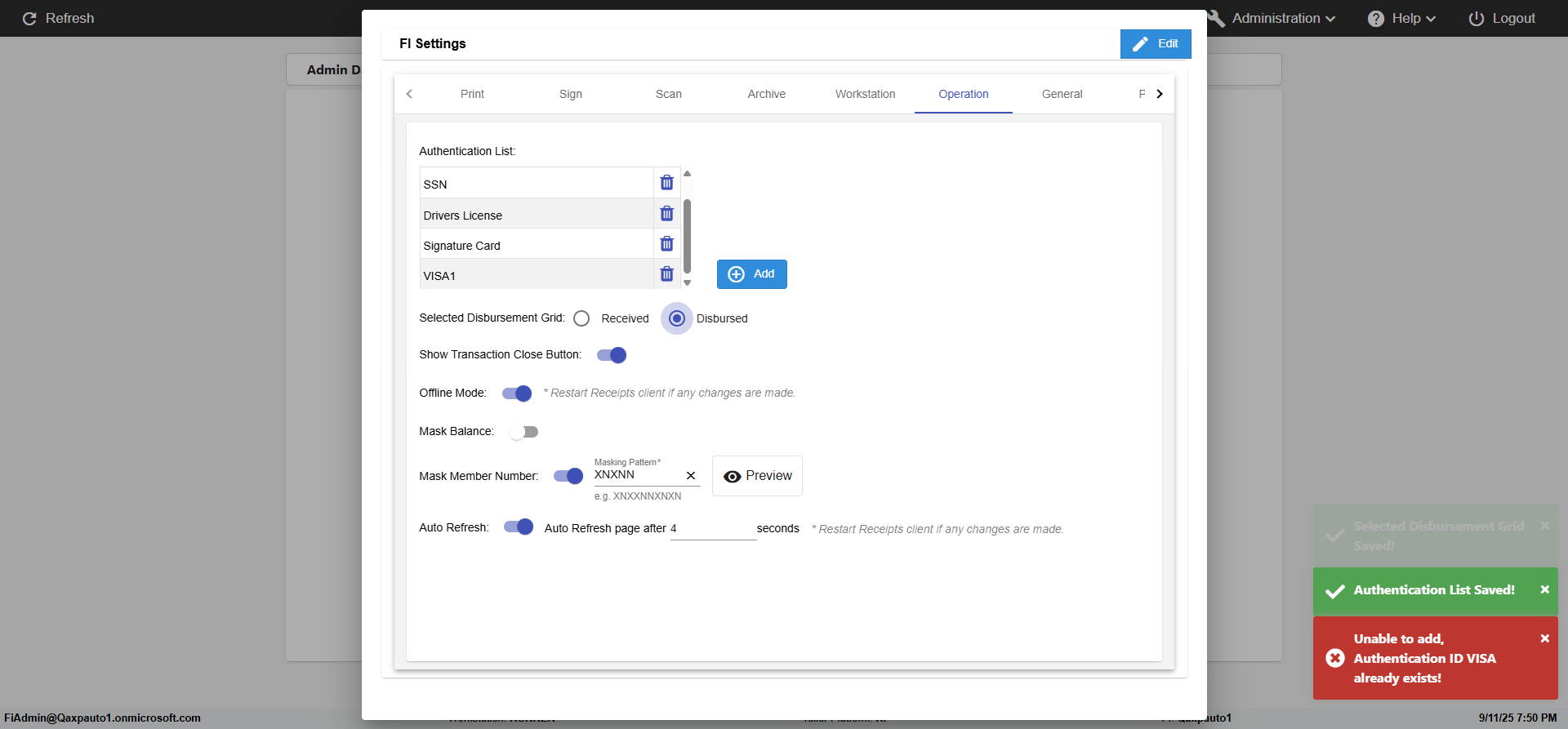The image size is (1568, 729).
Task: Dismiss the Authentication List Saved notification
Action: 1544,589
